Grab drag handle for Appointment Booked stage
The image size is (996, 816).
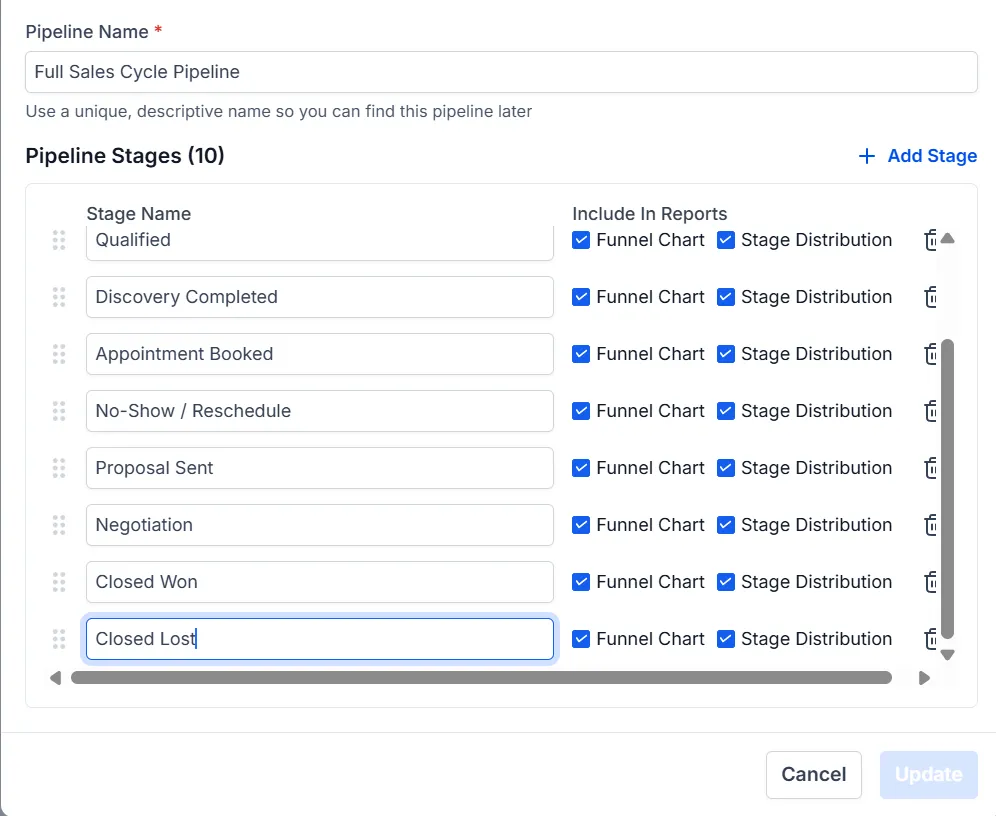click(59, 354)
